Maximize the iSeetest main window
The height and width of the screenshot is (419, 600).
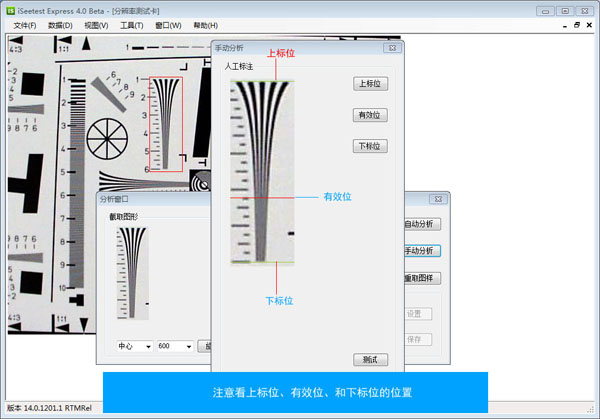tap(564, 10)
